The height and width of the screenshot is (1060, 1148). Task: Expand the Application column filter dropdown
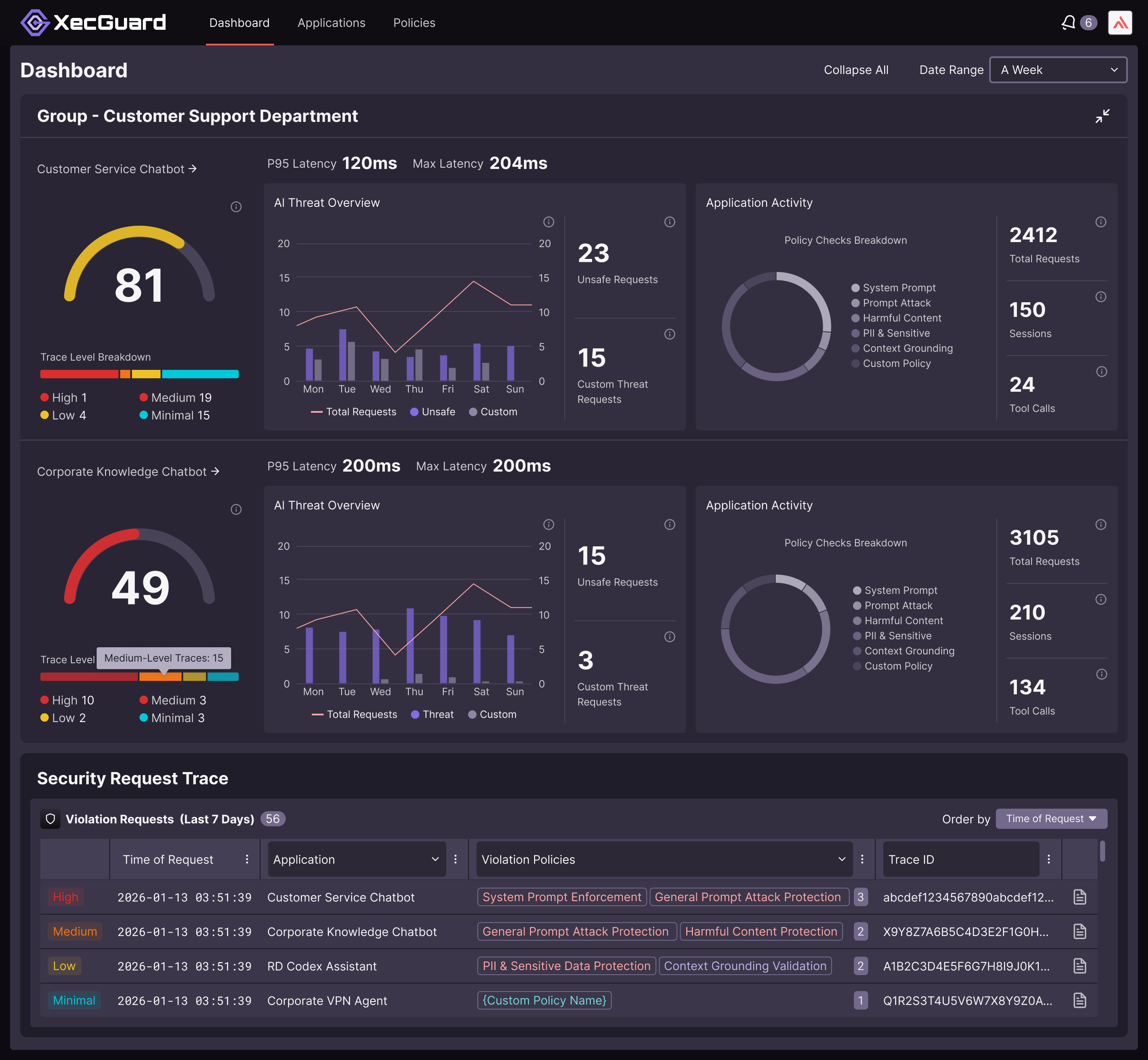pyautogui.click(x=434, y=859)
